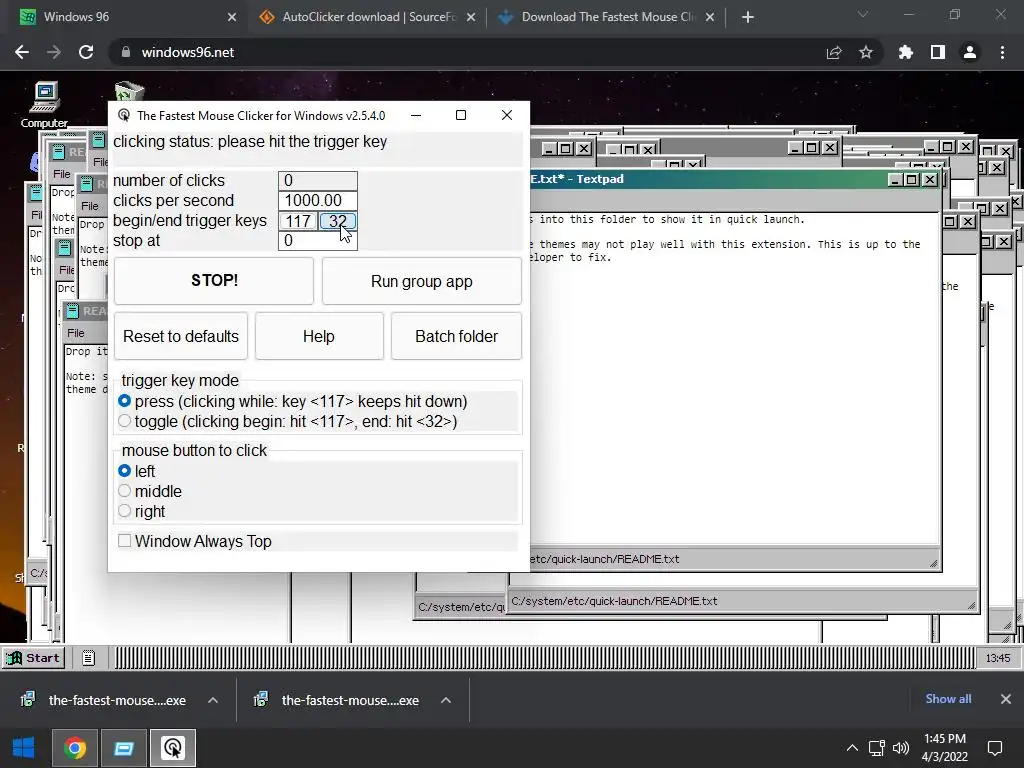Open Chrome from the Windows taskbar

point(74,748)
